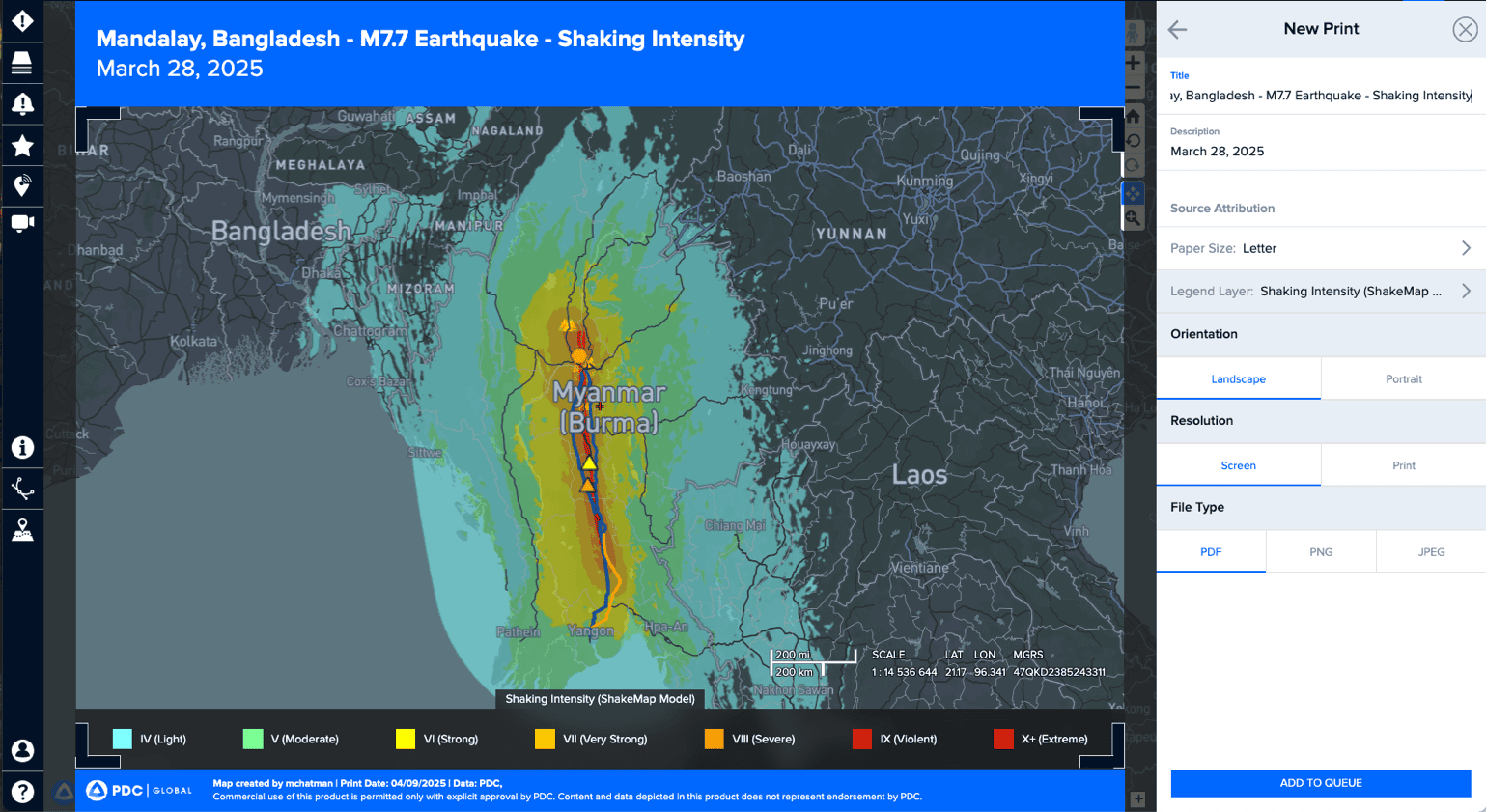
Task: Click the video camera icon
Action: pos(22,223)
